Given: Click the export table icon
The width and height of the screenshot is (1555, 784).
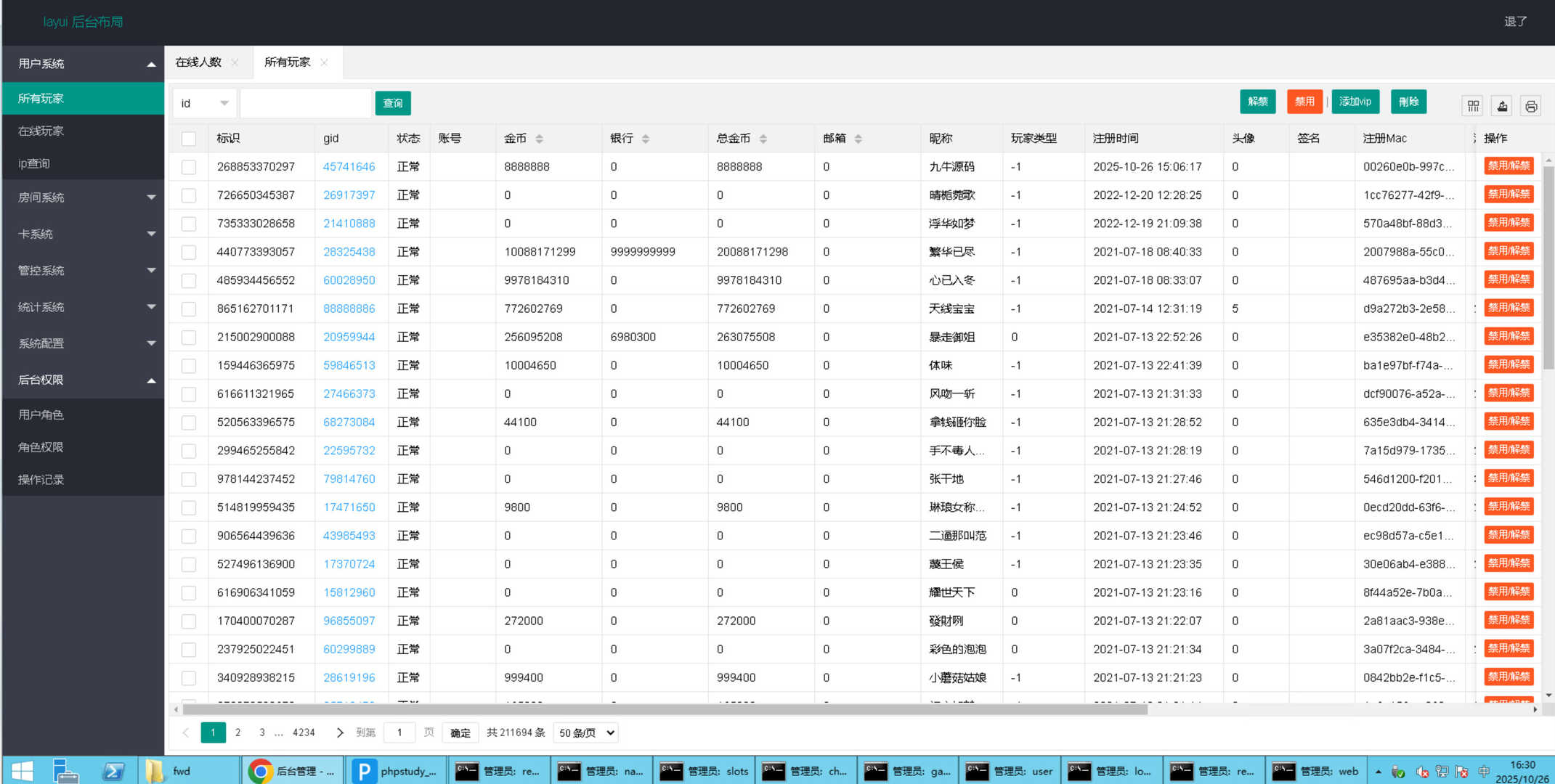Looking at the screenshot, I should point(1502,106).
